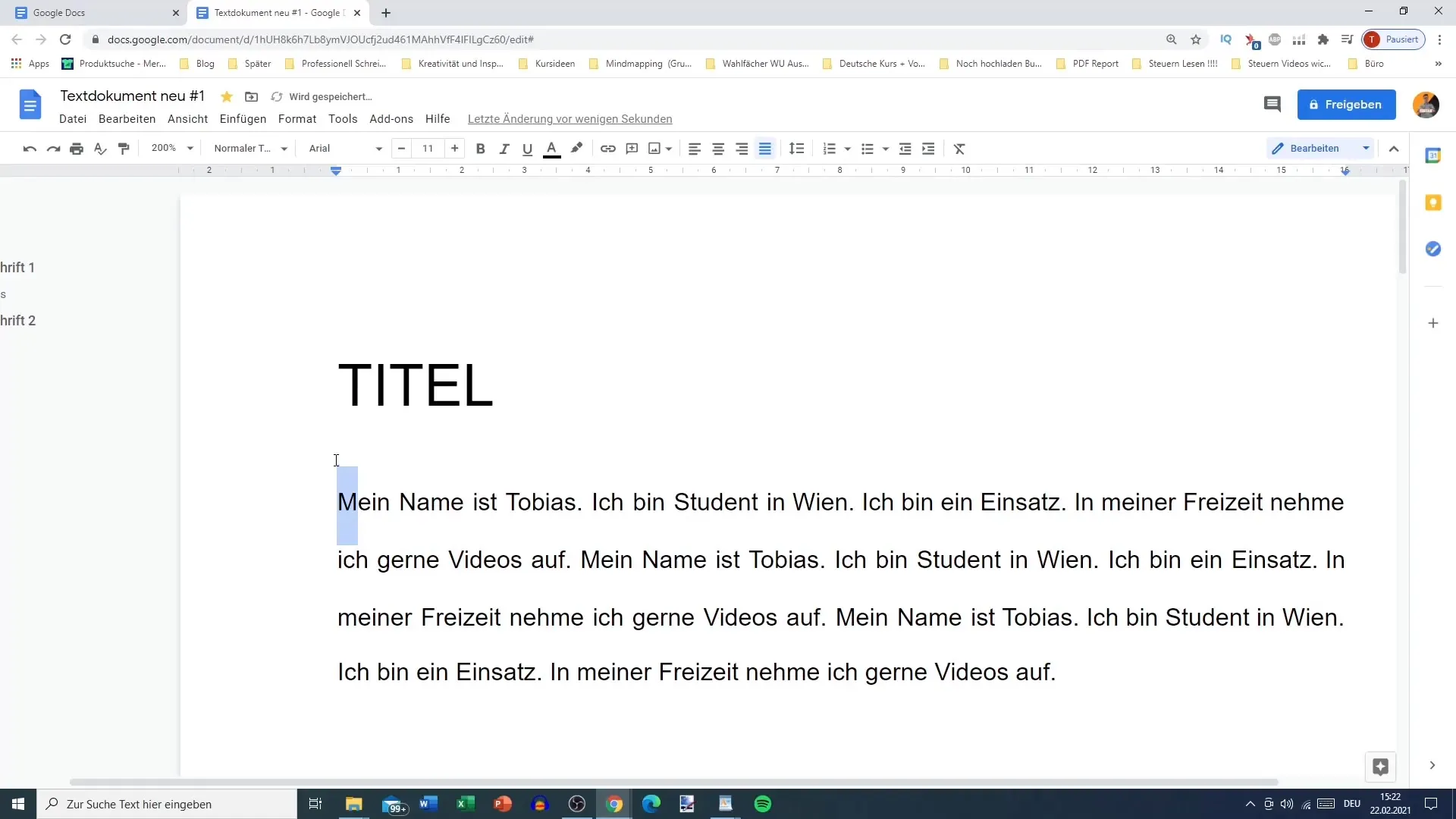The height and width of the screenshot is (819, 1456).
Task: Click the Spotify taskbar icon
Action: tap(762, 804)
